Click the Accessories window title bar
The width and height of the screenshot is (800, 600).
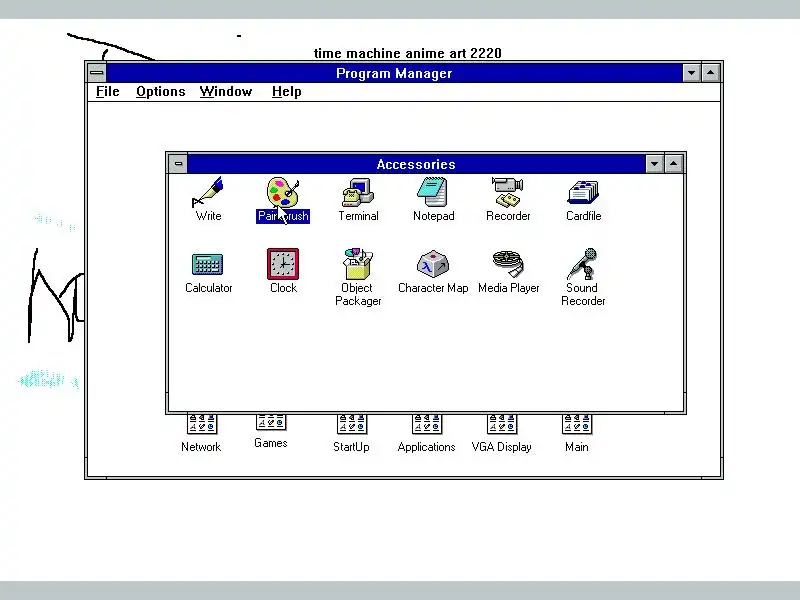[416, 164]
